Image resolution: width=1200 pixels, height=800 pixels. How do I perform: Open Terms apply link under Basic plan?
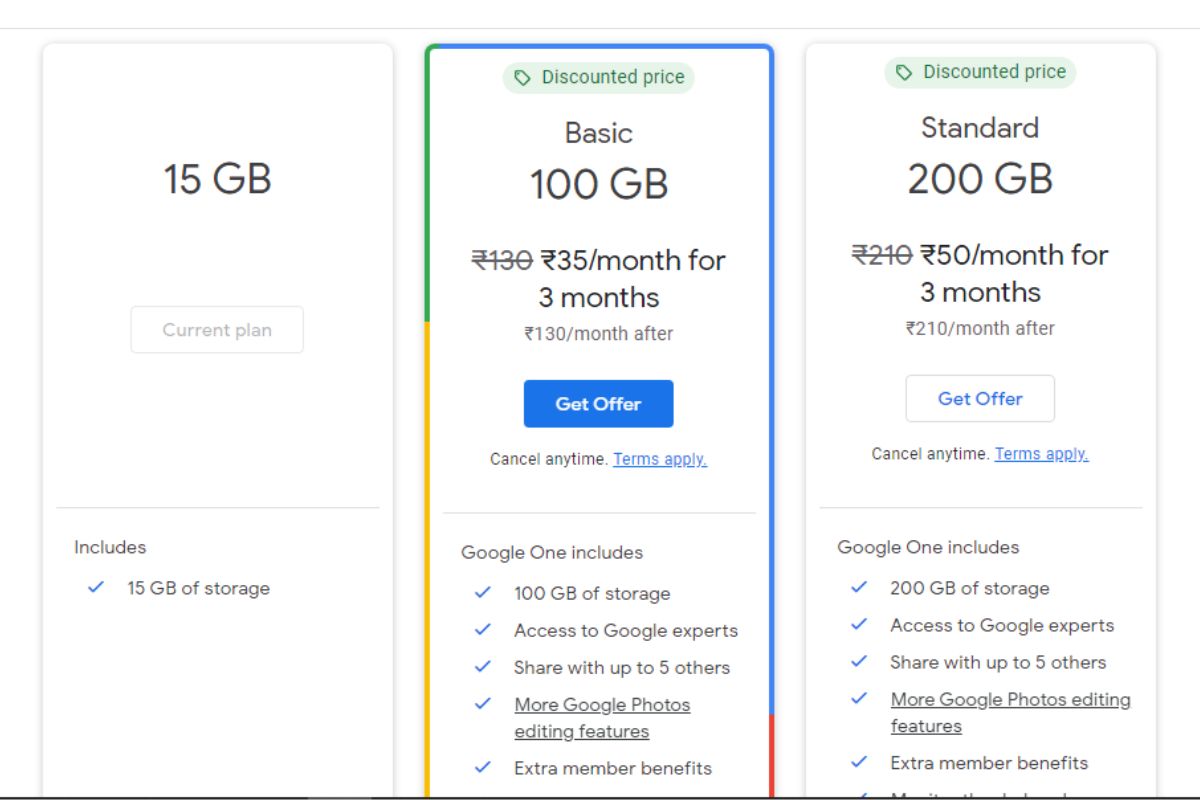[x=661, y=459]
